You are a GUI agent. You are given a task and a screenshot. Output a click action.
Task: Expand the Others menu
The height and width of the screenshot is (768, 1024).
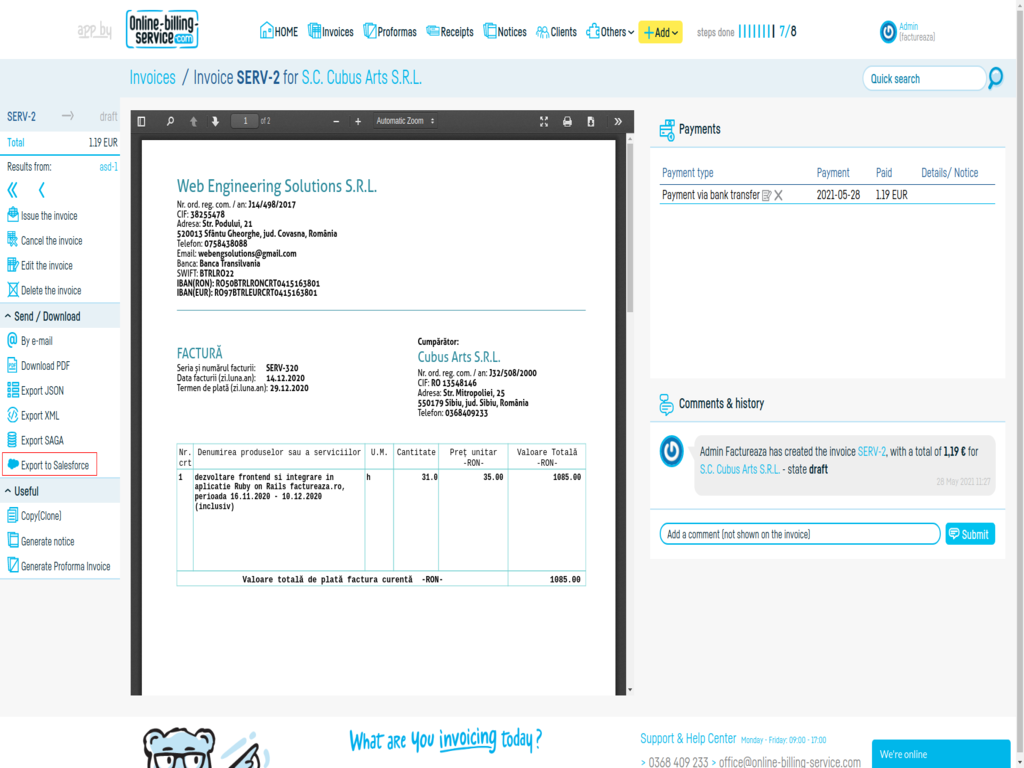(x=610, y=32)
